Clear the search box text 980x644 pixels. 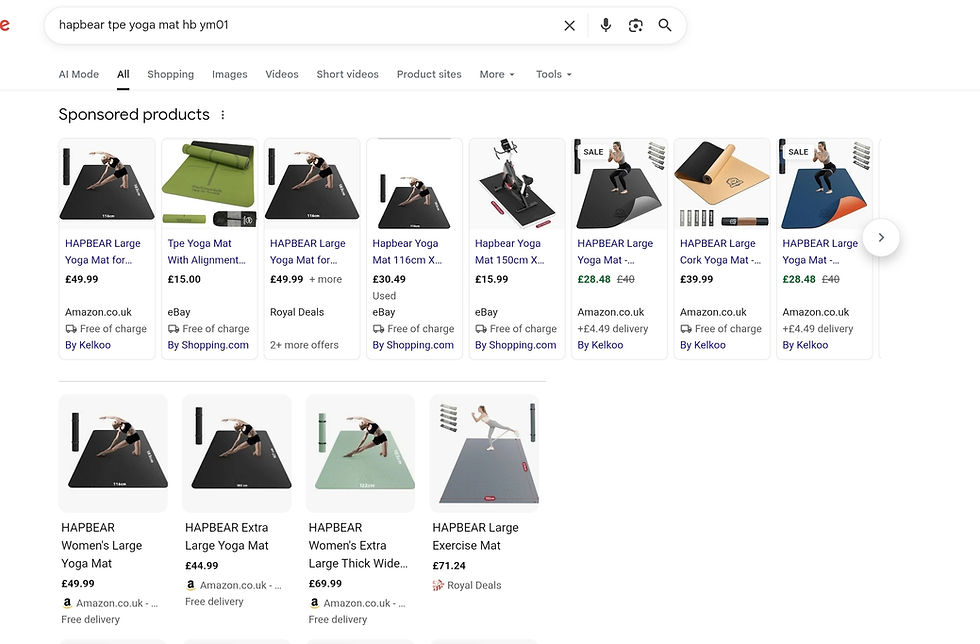tap(569, 26)
